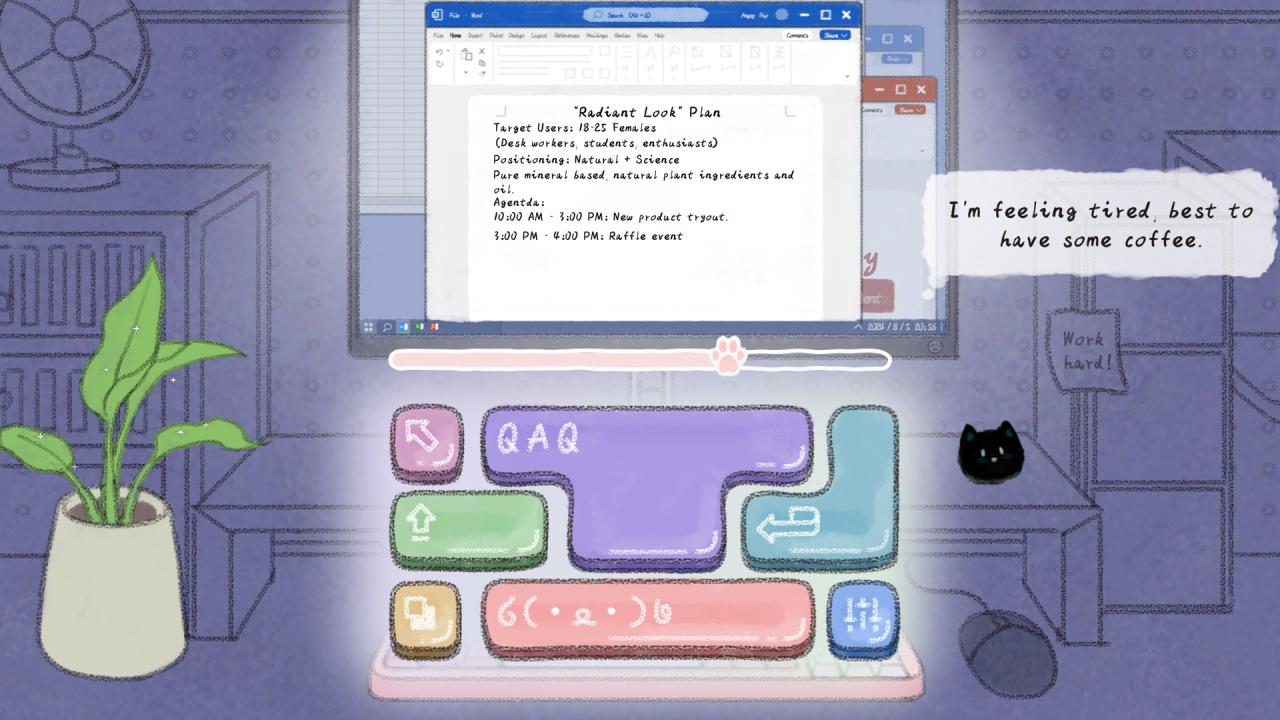Image resolution: width=1280 pixels, height=720 pixels.
Task: Open the Share dropdown in Word
Action: (x=835, y=35)
